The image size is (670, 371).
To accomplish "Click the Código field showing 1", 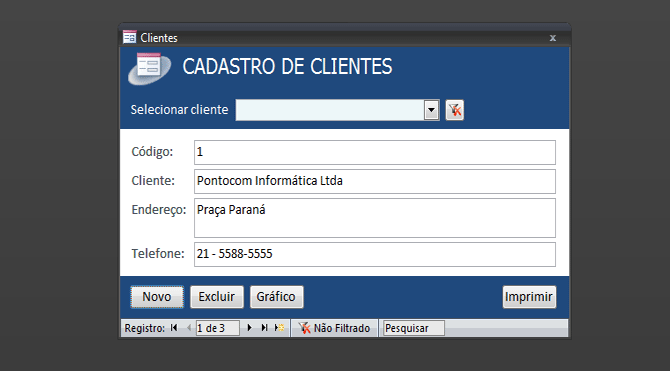I will (x=375, y=152).
